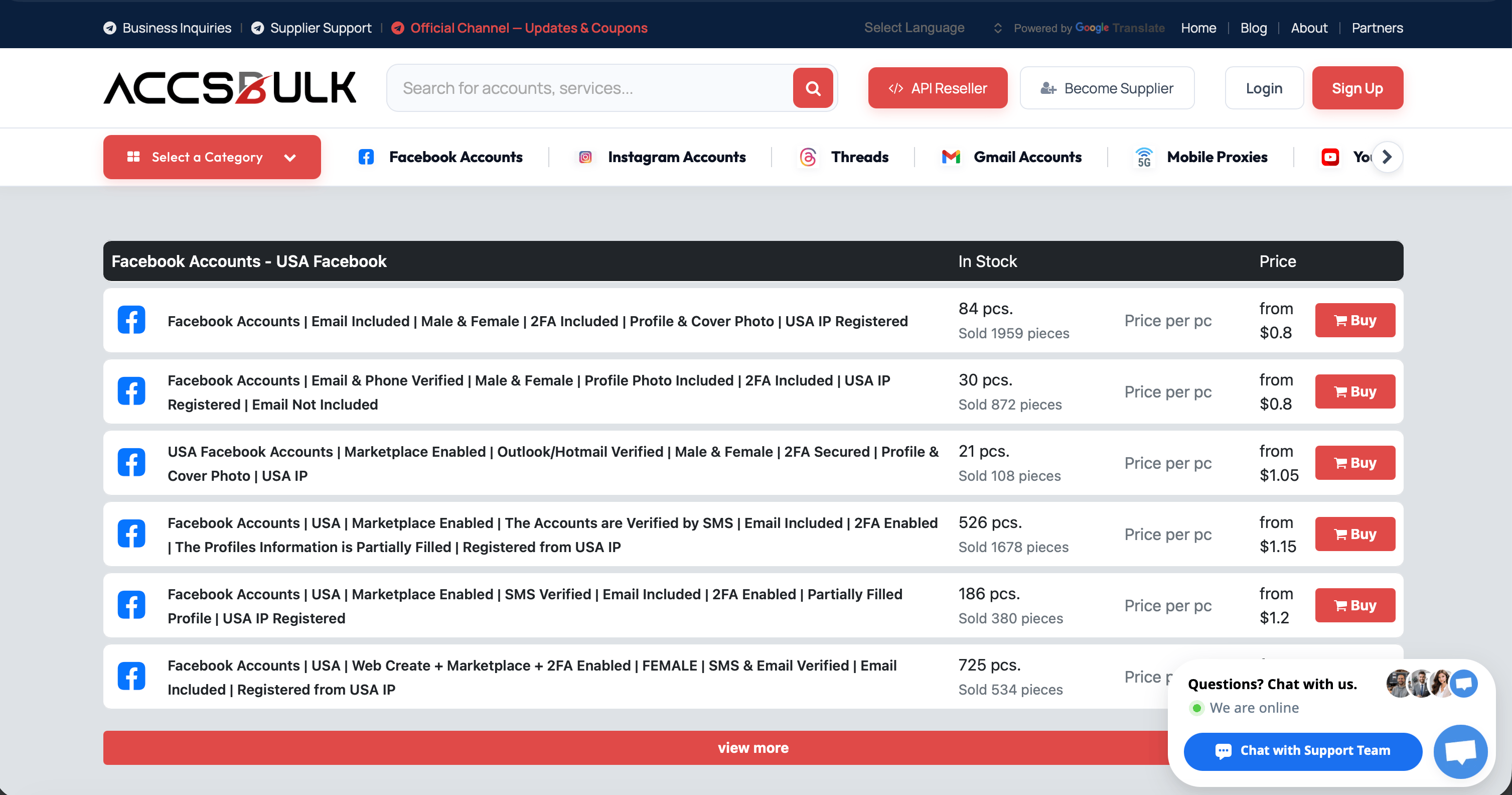
Task: Click the Business Inquiries link
Action: click(177, 28)
